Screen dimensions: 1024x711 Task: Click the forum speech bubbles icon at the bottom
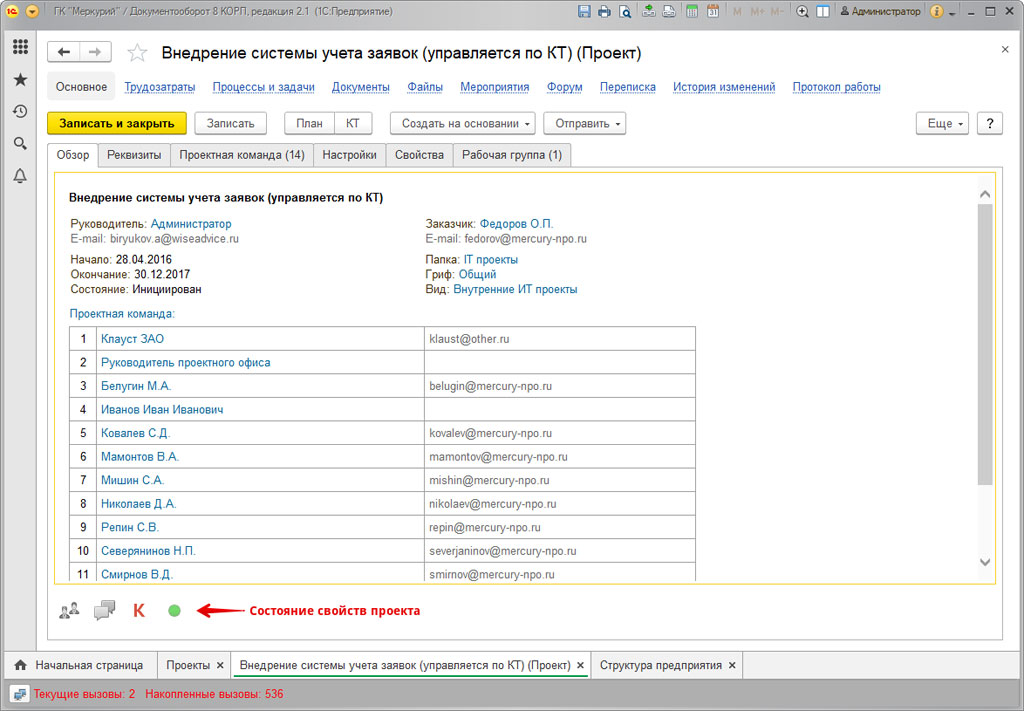pos(104,610)
